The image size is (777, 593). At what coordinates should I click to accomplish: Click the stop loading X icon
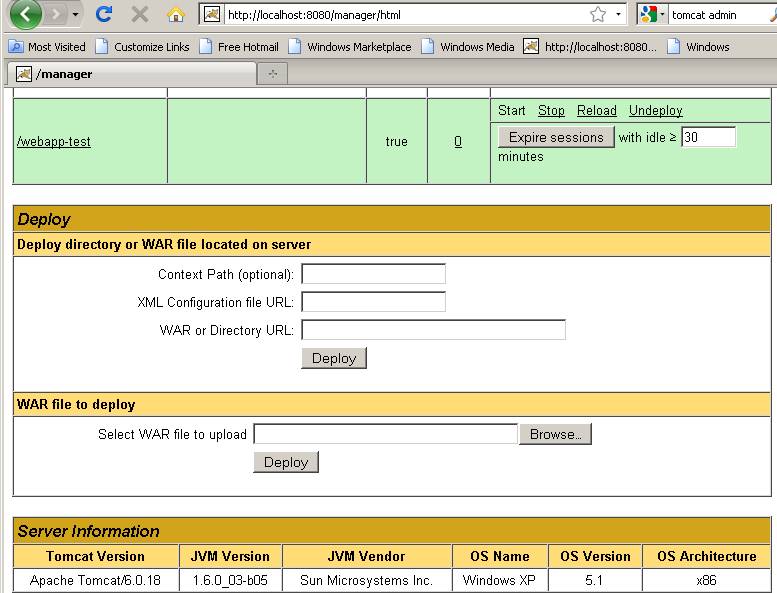139,14
